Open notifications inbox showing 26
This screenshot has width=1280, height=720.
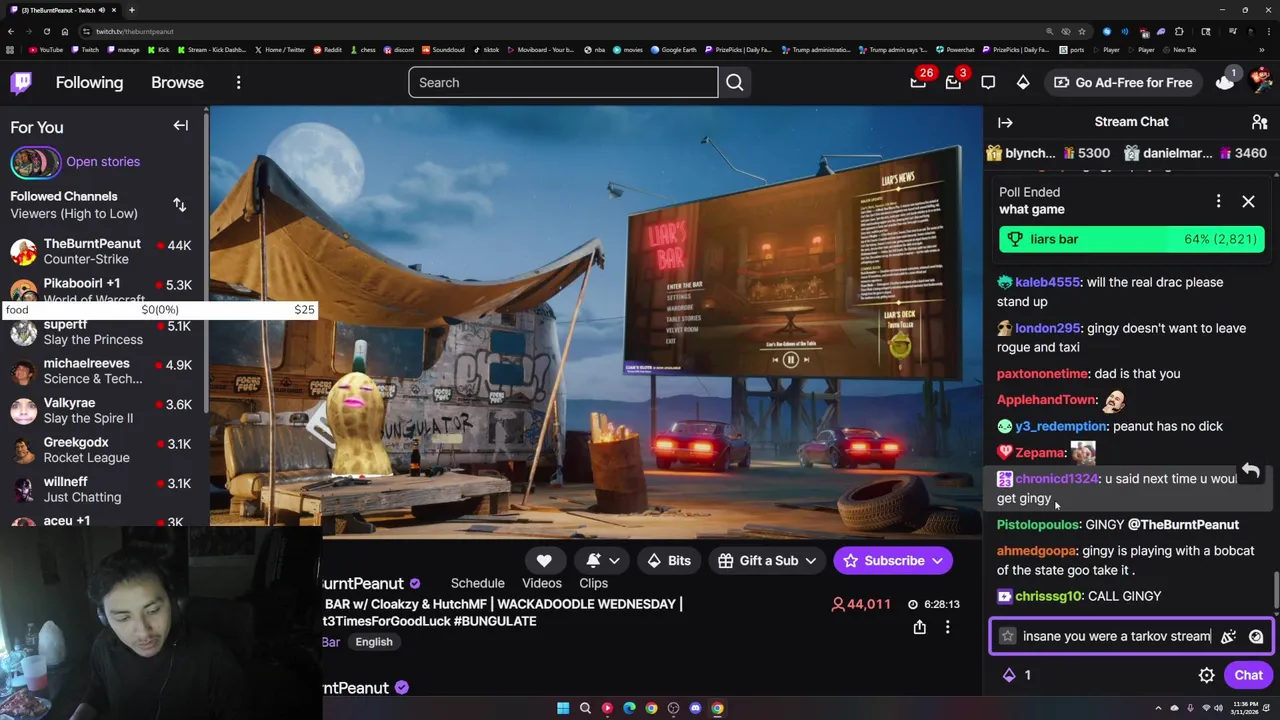pyautogui.click(x=918, y=82)
